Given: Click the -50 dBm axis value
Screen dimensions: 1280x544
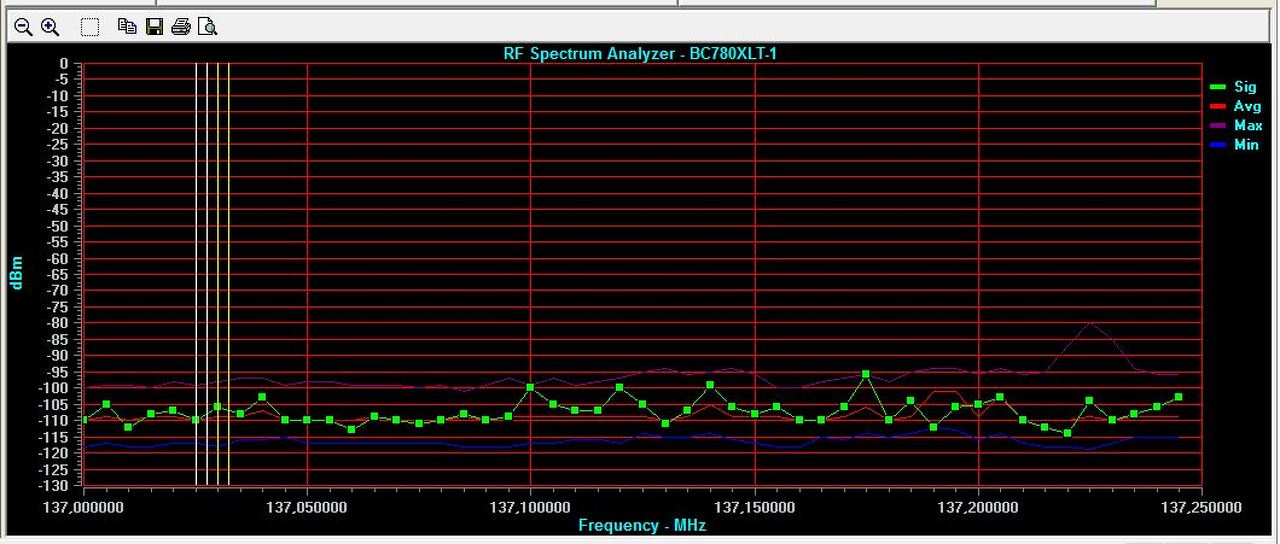Looking at the screenshot, I should pyautogui.click(x=56, y=226).
